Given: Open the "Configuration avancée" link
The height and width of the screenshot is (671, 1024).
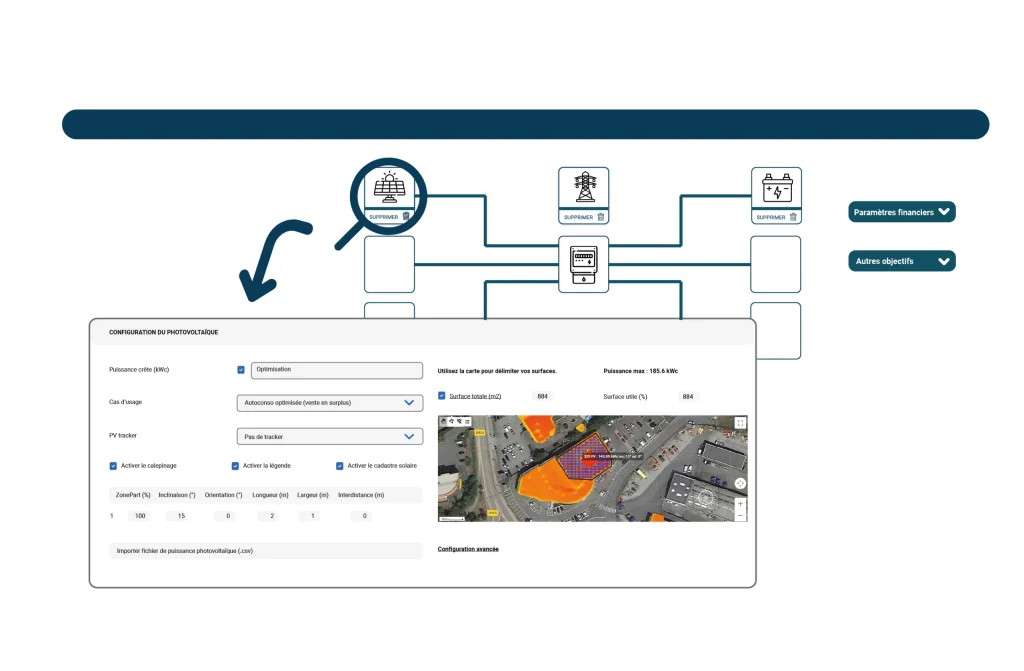Looking at the screenshot, I should (467, 548).
